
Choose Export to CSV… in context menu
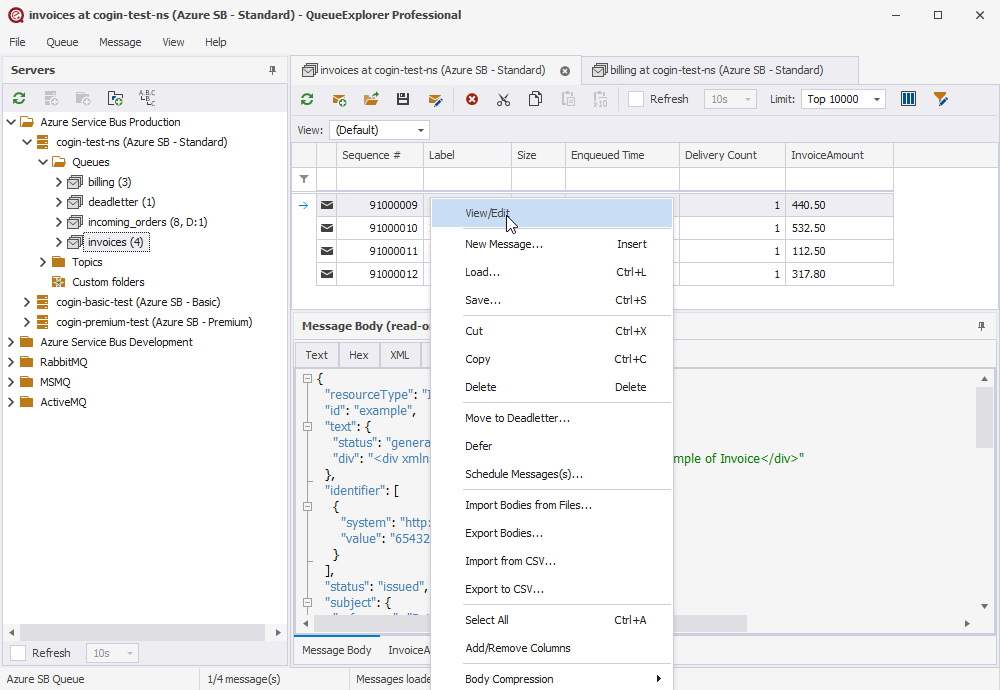[x=552, y=589]
